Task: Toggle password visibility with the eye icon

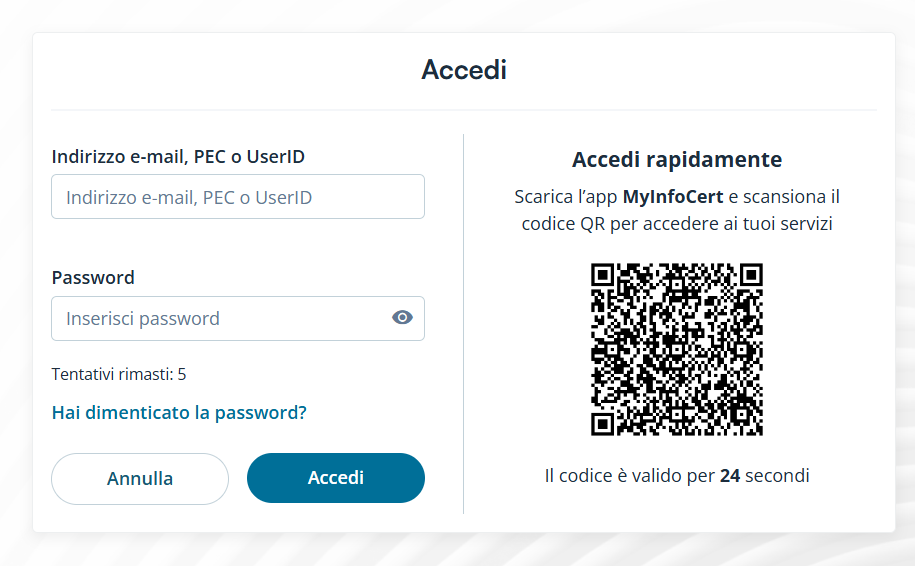Action: click(402, 318)
